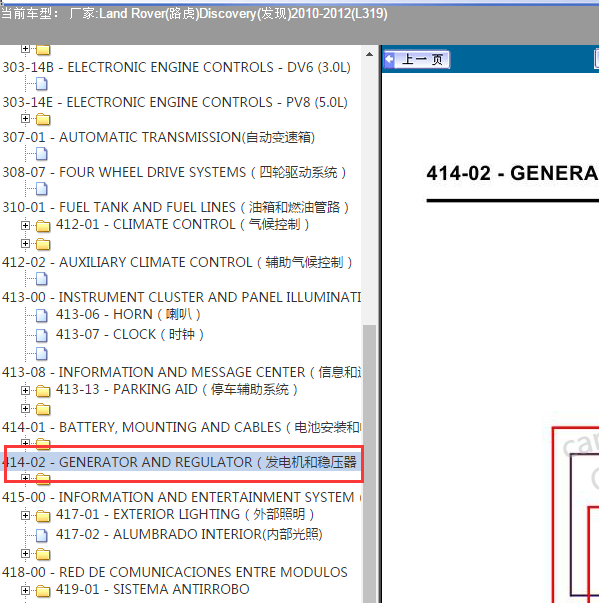This screenshot has height=603, width=599.
Task: Click document icon beside 413-06 HORN
Action: (42, 315)
